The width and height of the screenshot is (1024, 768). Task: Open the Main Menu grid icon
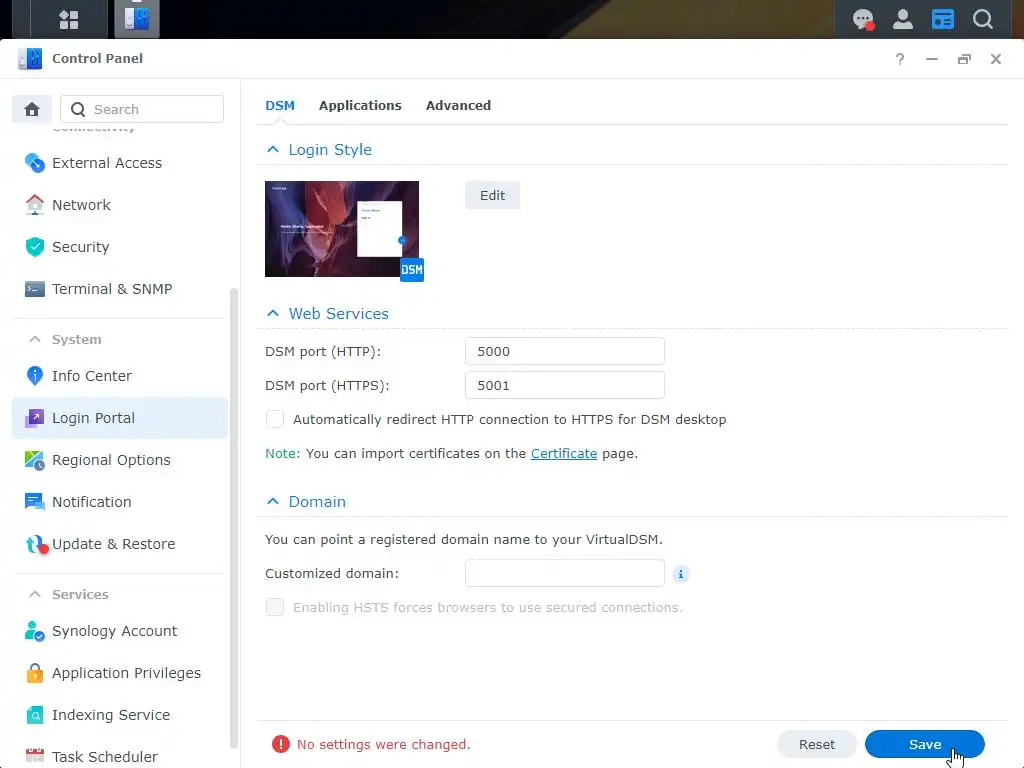(x=69, y=20)
